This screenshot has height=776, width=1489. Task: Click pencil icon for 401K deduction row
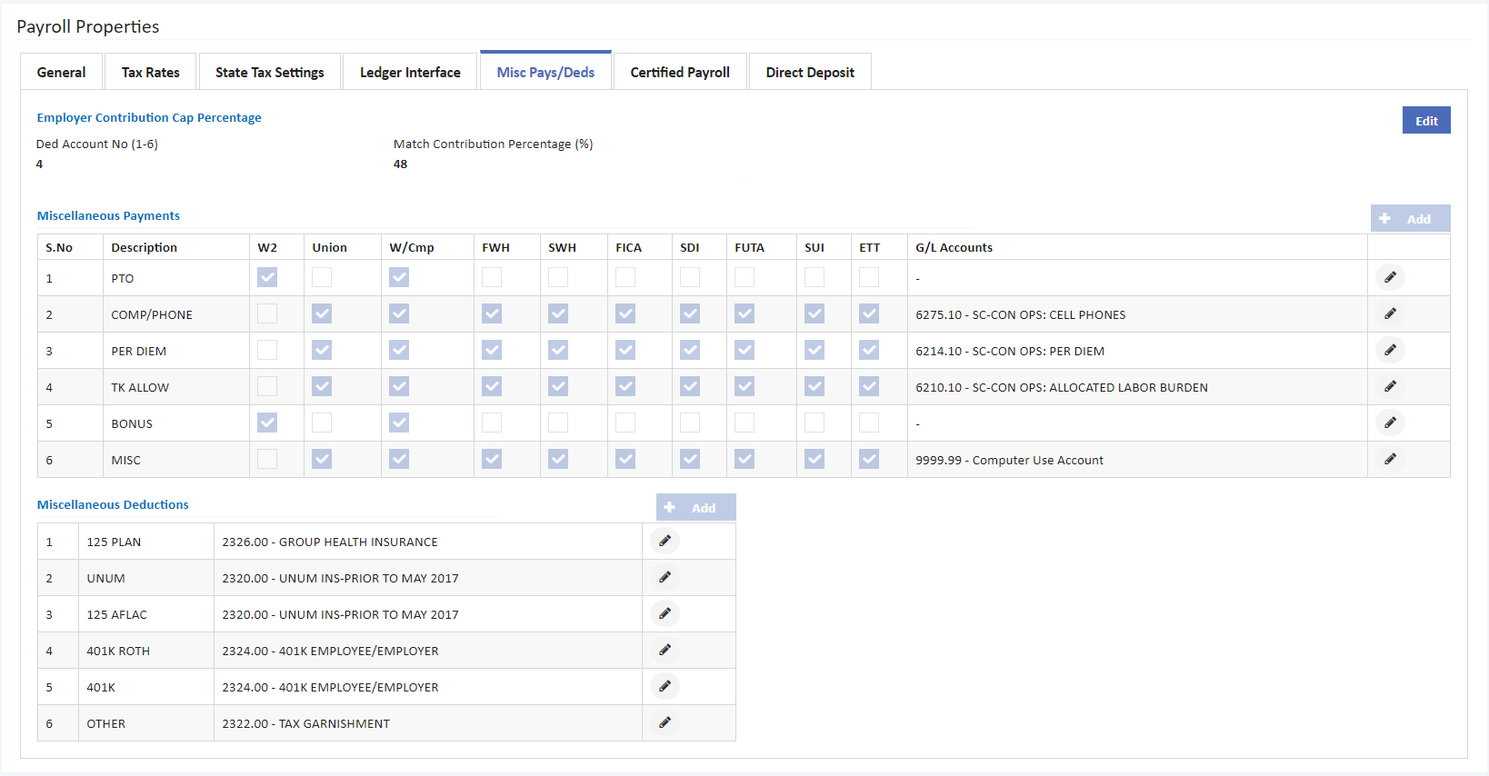664,686
